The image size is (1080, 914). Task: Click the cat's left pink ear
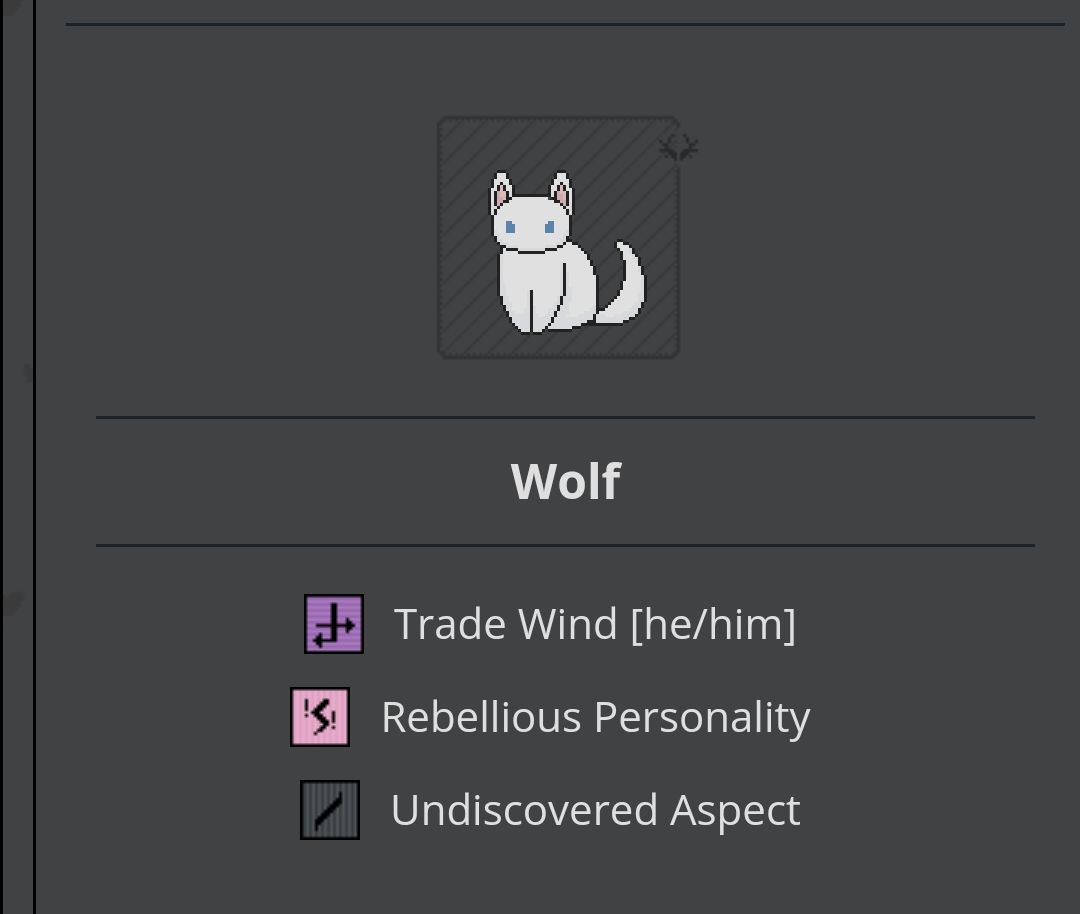(501, 191)
